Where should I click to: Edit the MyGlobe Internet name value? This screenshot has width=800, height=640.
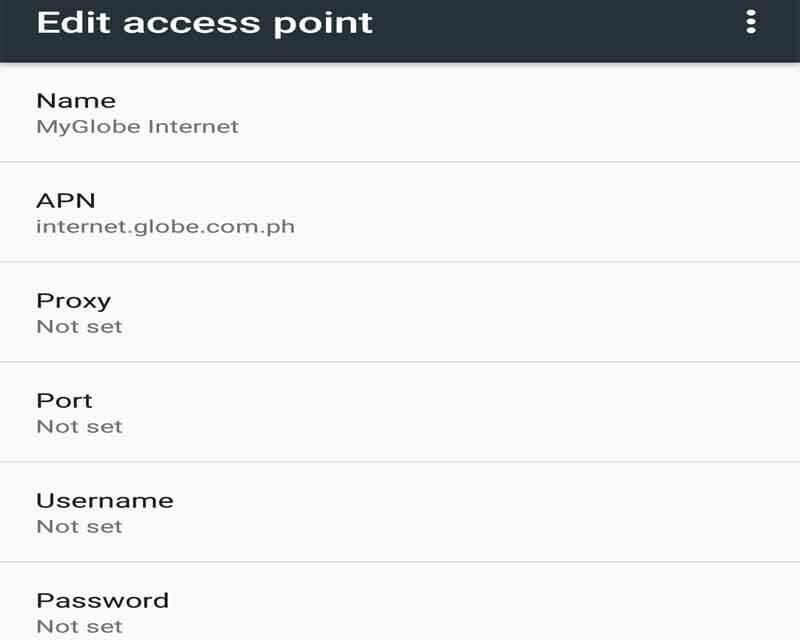point(137,127)
